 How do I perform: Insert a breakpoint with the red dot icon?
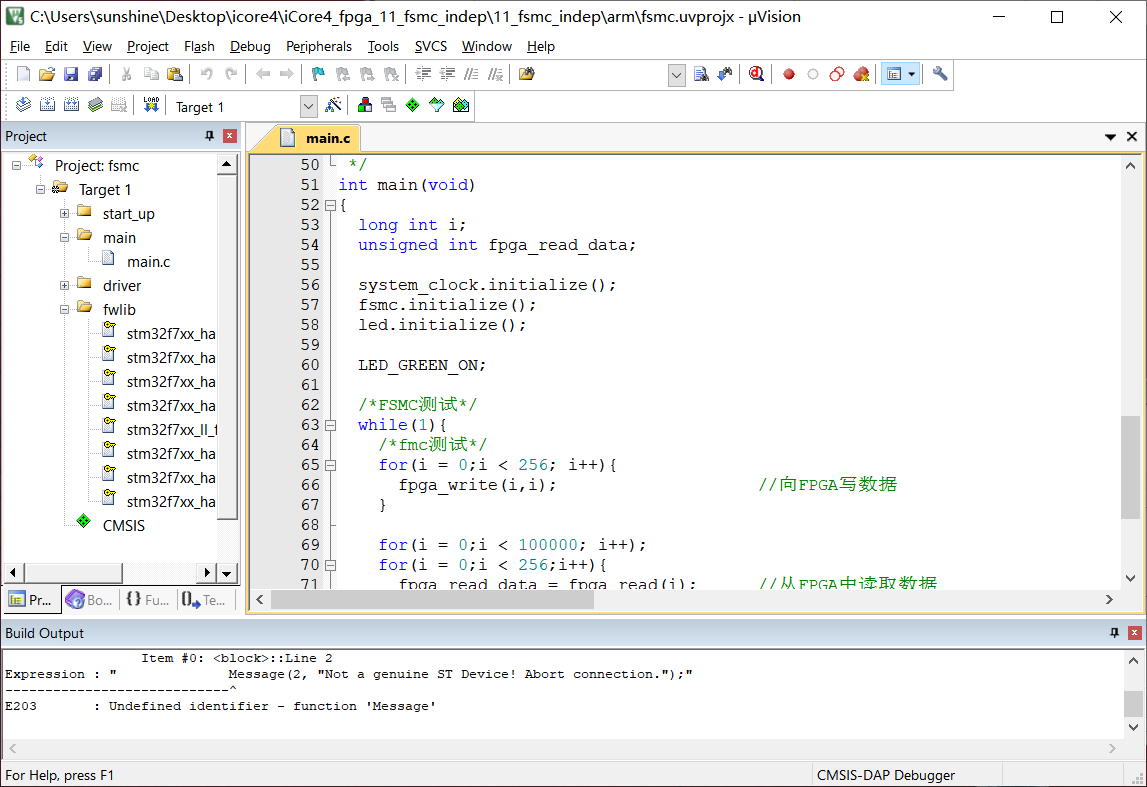point(788,74)
